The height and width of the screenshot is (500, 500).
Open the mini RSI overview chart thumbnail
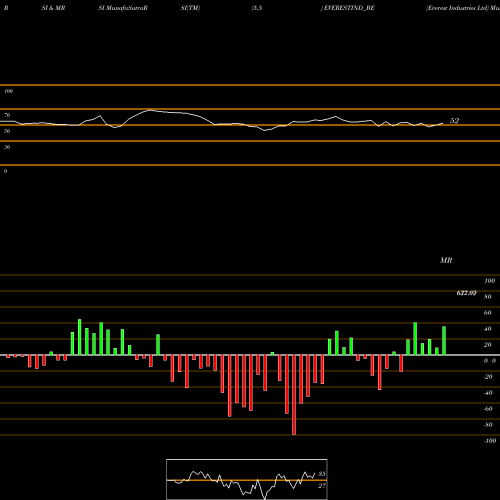[x=247, y=479]
